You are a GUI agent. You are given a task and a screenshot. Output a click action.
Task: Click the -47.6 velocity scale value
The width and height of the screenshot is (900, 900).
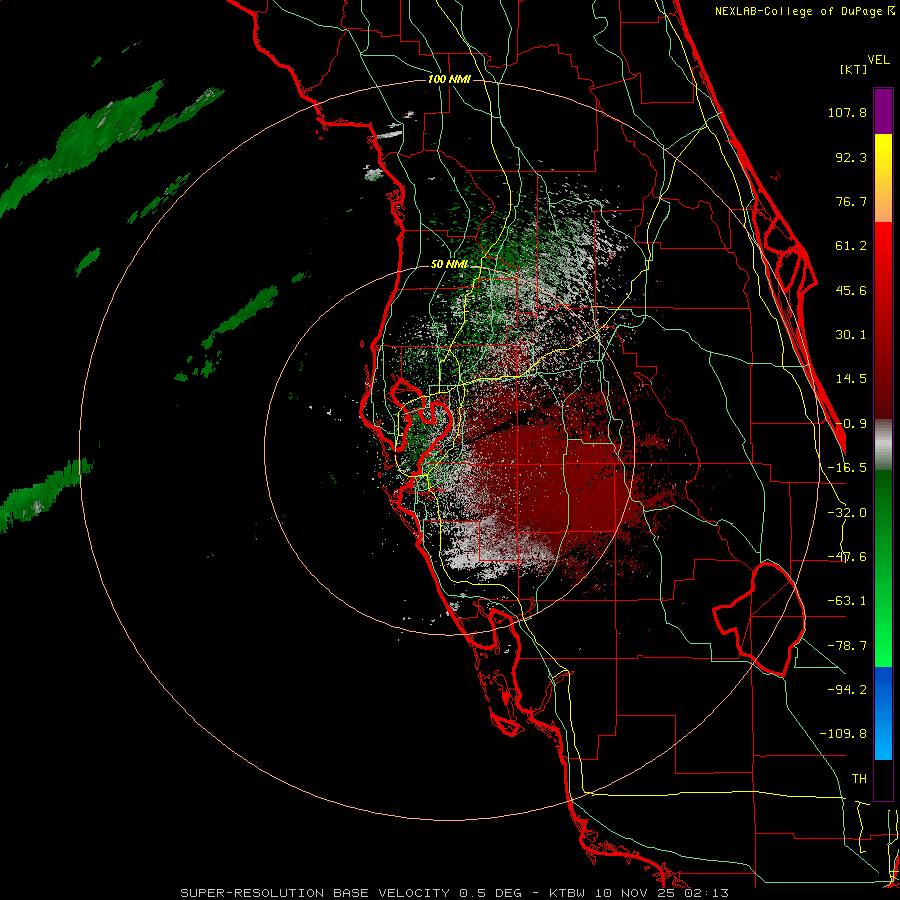(847, 557)
